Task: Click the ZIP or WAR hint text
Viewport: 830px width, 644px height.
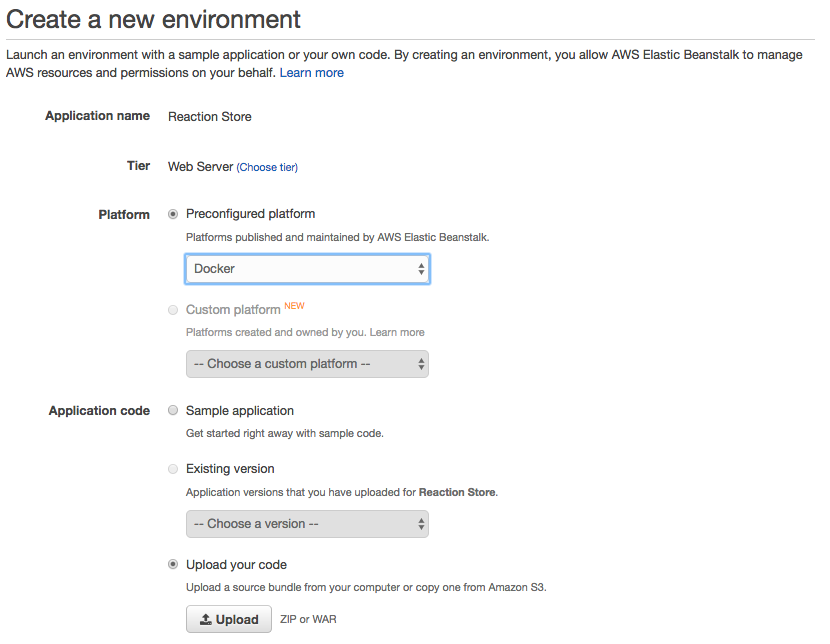Action: [308, 620]
